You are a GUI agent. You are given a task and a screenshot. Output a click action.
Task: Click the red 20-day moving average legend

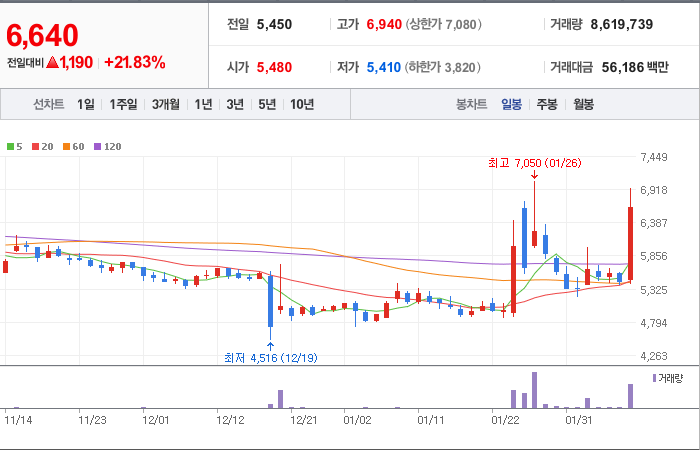pyautogui.click(x=43, y=146)
